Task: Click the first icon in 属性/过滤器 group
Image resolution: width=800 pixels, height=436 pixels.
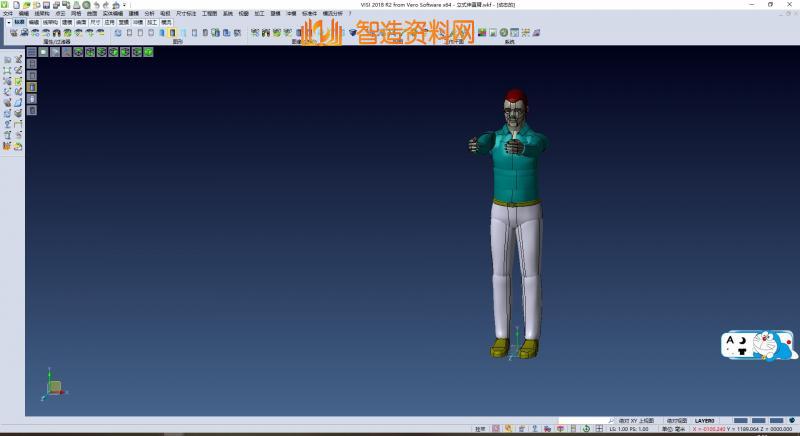Action: coord(14,33)
